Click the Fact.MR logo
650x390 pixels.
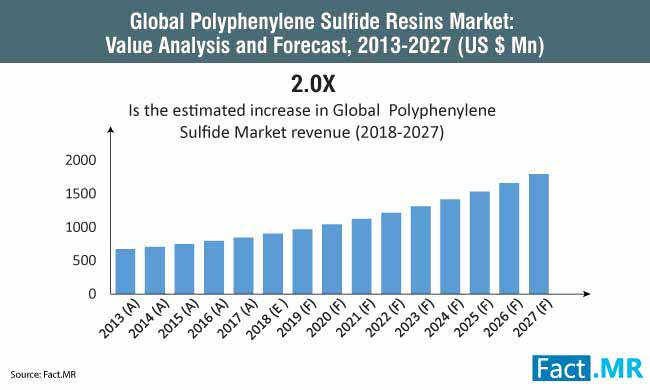(588, 368)
